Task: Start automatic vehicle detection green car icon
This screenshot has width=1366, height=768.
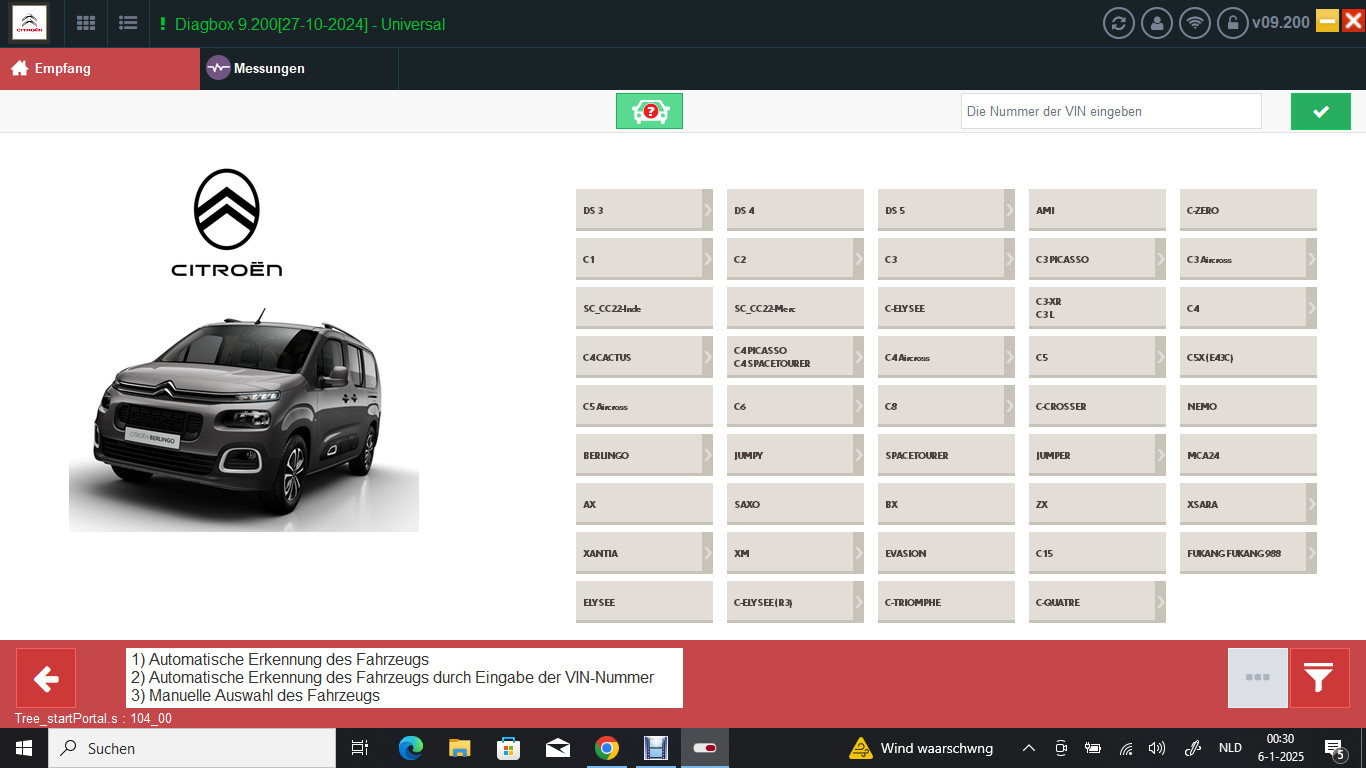Action: [649, 111]
